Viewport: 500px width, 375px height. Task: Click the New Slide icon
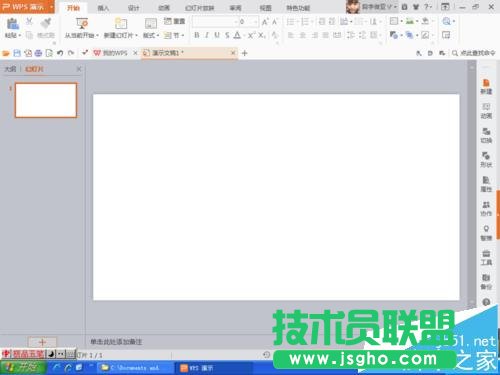[x=121, y=23]
